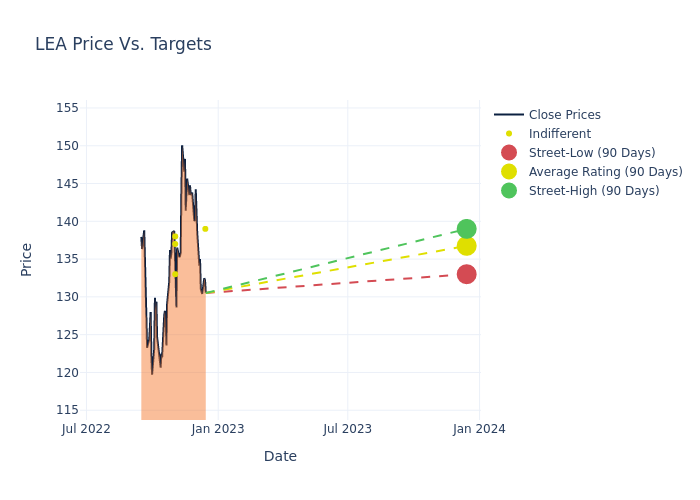Screen dimensions: 700x500
Task: Click the Jul 2022 x-axis tick label
Action: pos(86,429)
